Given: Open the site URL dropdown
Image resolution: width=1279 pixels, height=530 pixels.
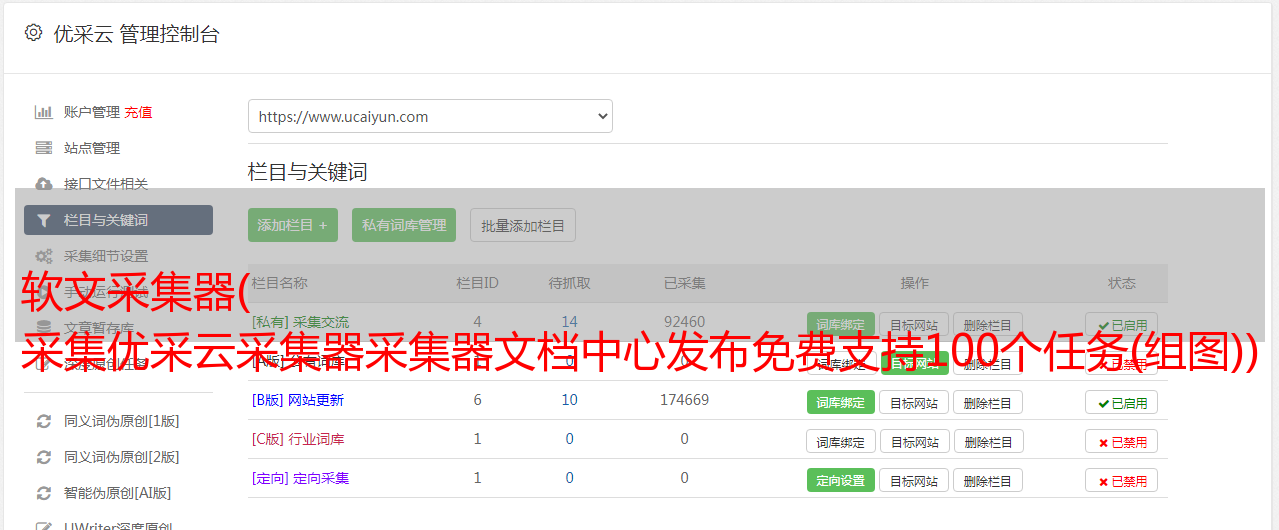Looking at the screenshot, I should tap(430, 116).
